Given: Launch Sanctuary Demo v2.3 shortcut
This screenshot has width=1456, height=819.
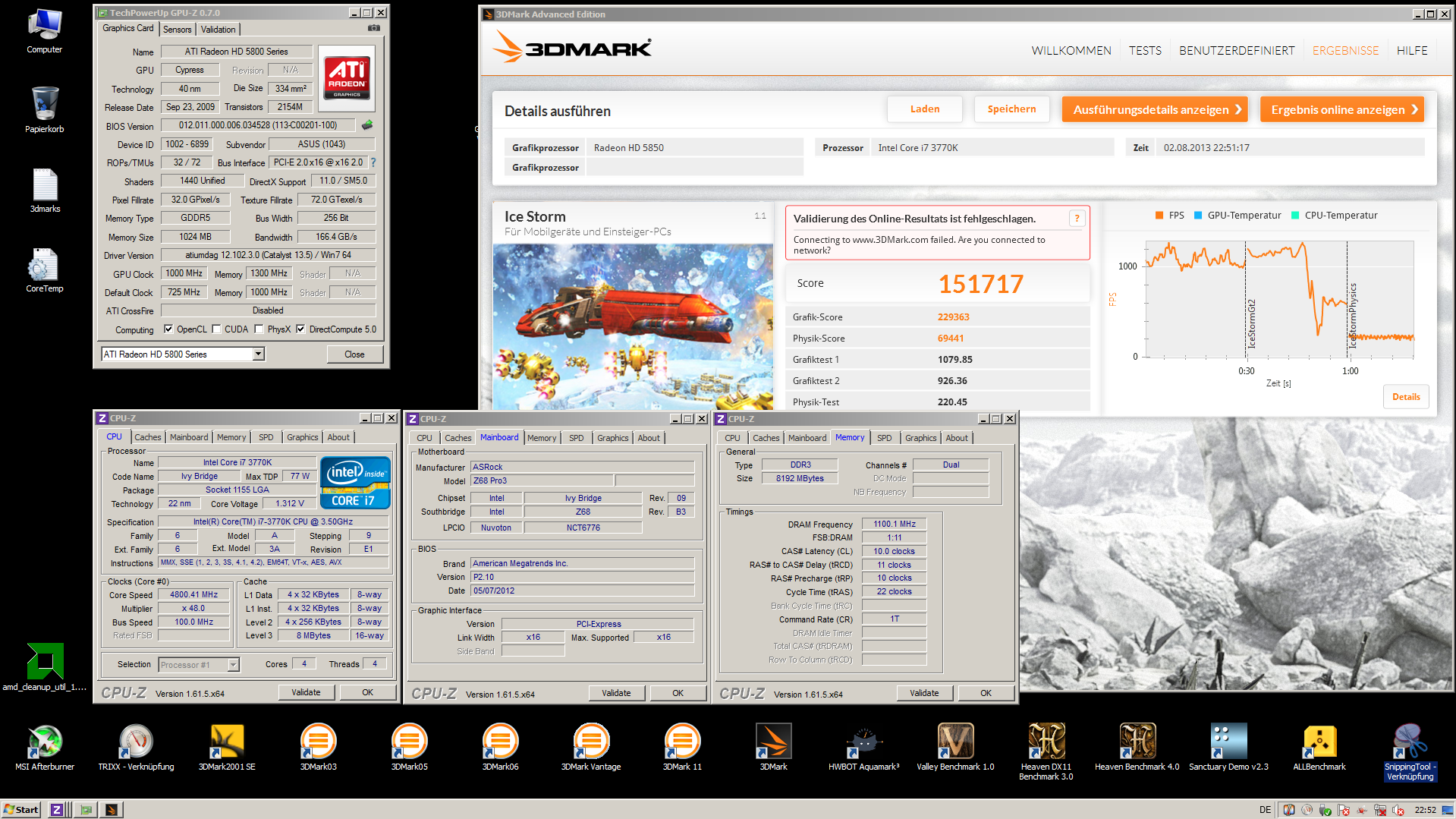Looking at the screenshot, I should [1228, 747].
